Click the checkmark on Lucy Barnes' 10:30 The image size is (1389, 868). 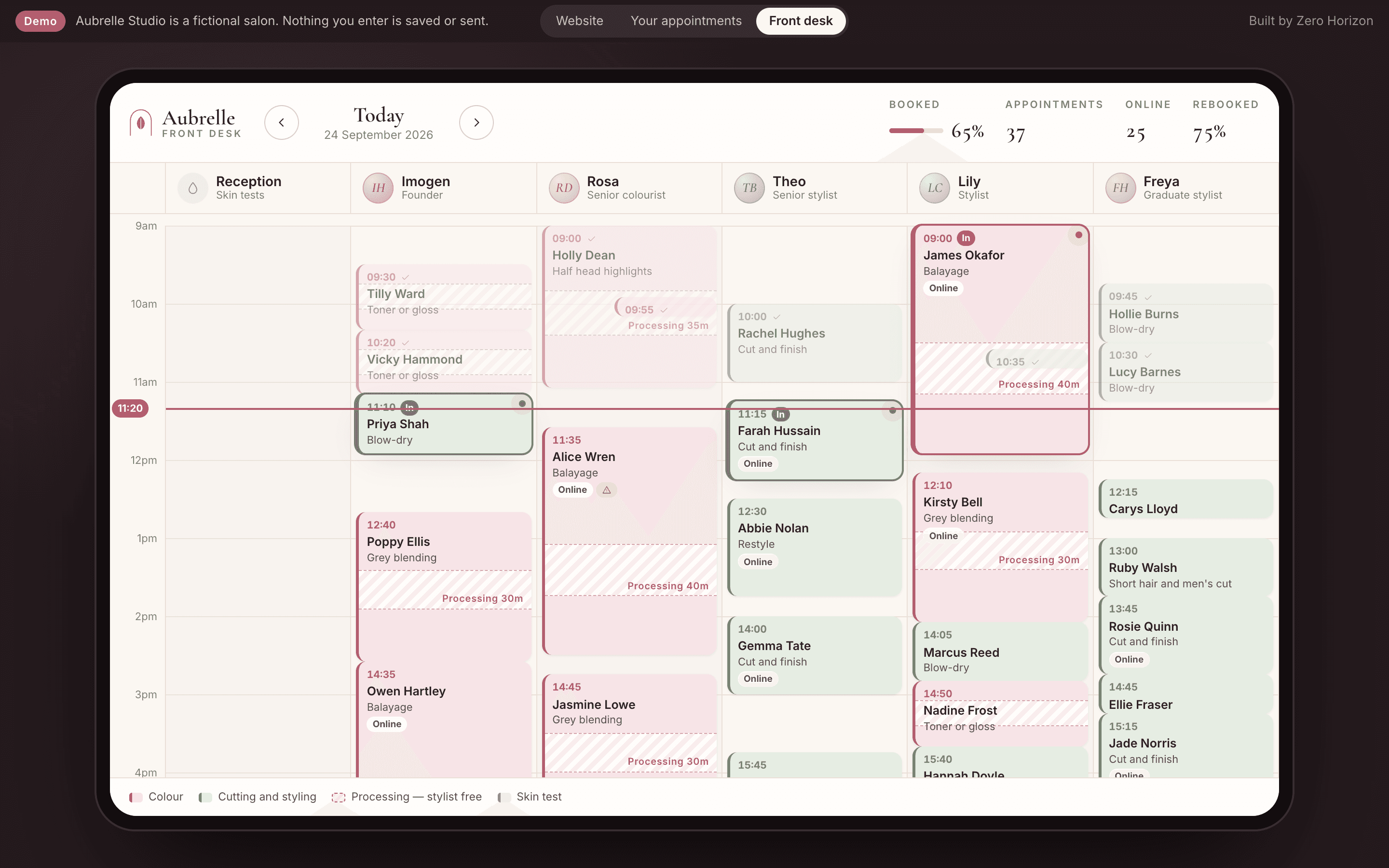click(1148, 355)
